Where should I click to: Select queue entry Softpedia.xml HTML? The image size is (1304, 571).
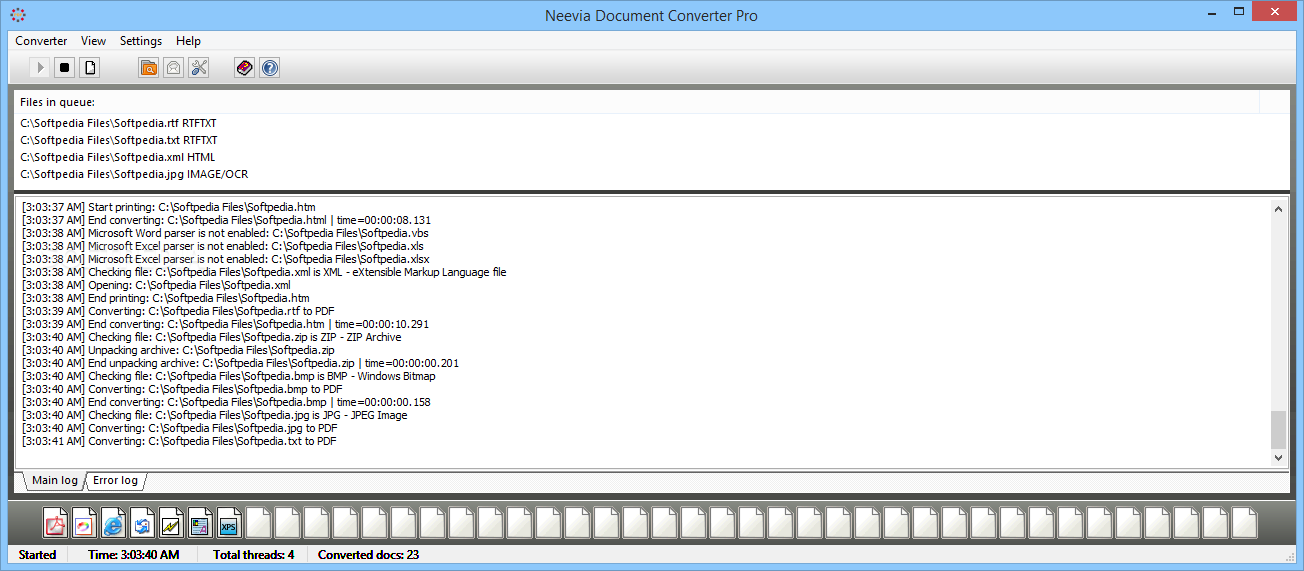pos(117,157)
